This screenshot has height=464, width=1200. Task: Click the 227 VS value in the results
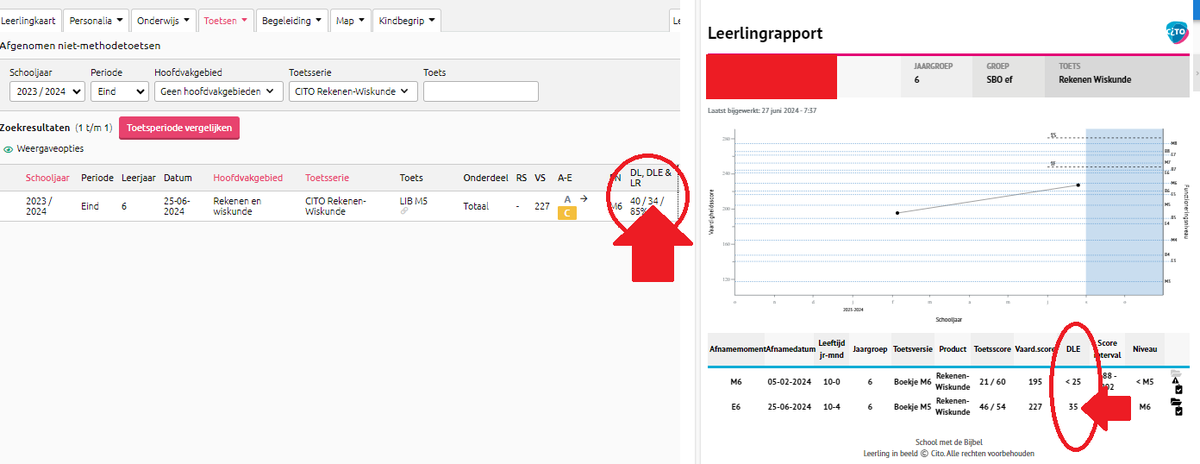click(x=543, y=207)
